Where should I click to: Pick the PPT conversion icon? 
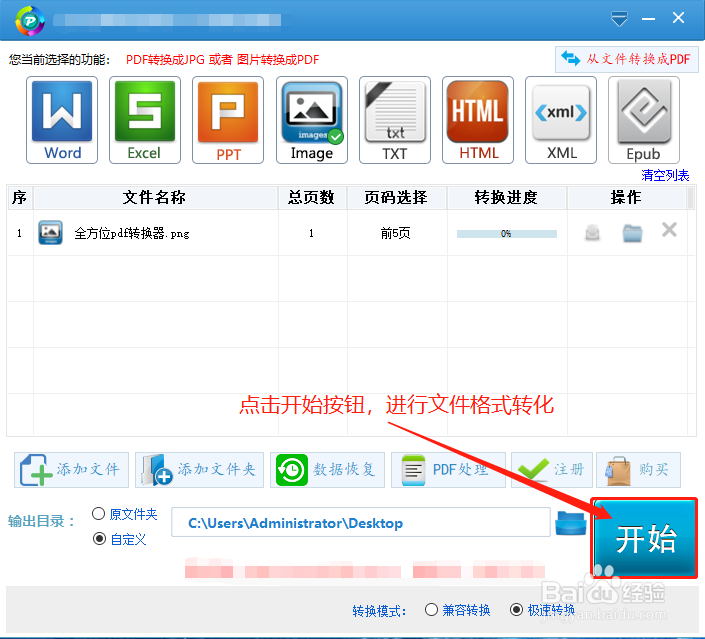pyautogui.click(x=228, y=120)
